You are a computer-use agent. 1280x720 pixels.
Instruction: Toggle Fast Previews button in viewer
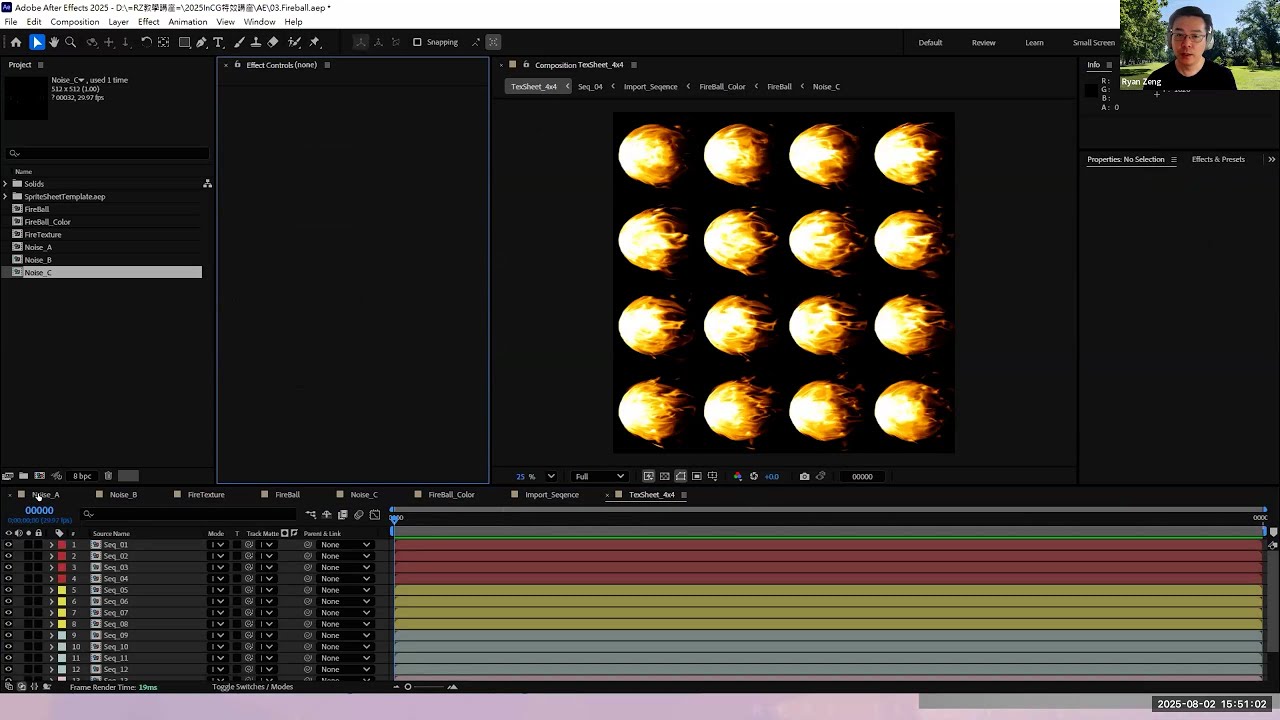point(648,476)
